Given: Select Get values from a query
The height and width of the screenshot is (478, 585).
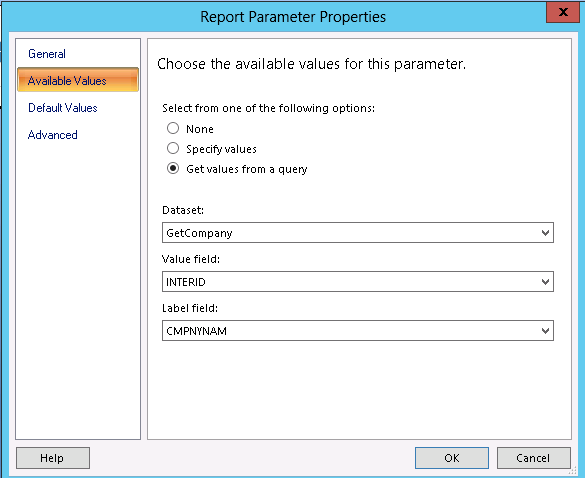Looking at the screenshot, I should point(173,169).
